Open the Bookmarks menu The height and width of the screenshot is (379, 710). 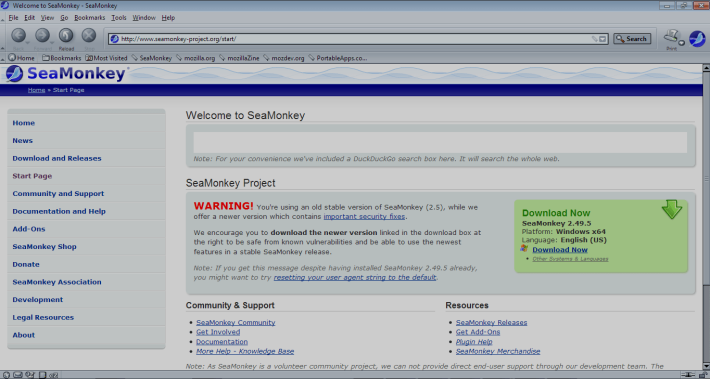pyautogui.click(x=90, y=18)
